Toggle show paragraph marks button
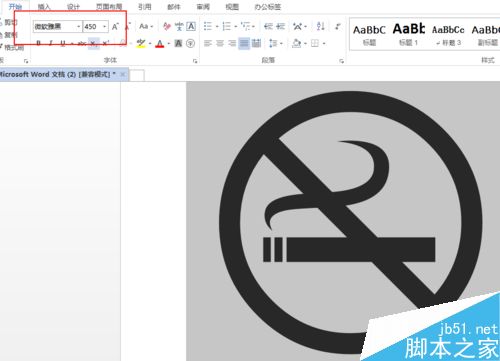 click(338, 26)
